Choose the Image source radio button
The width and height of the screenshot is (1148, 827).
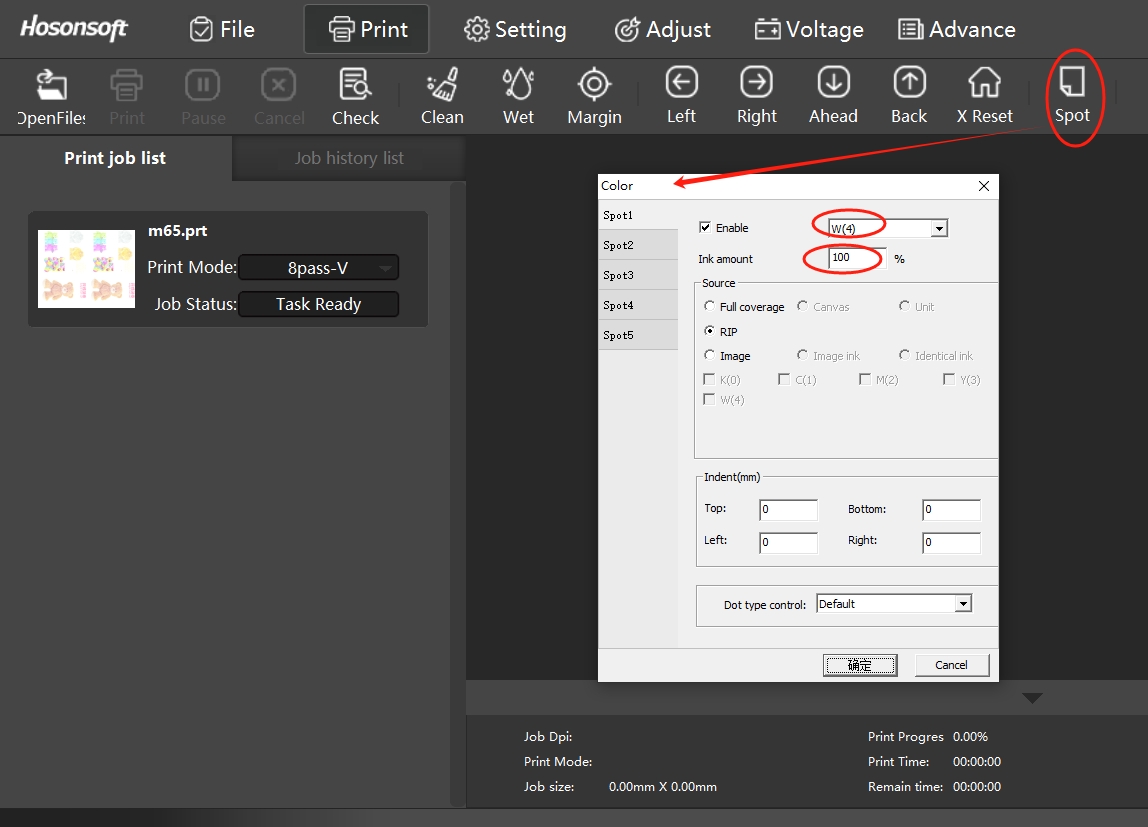(x=710, y=356)
